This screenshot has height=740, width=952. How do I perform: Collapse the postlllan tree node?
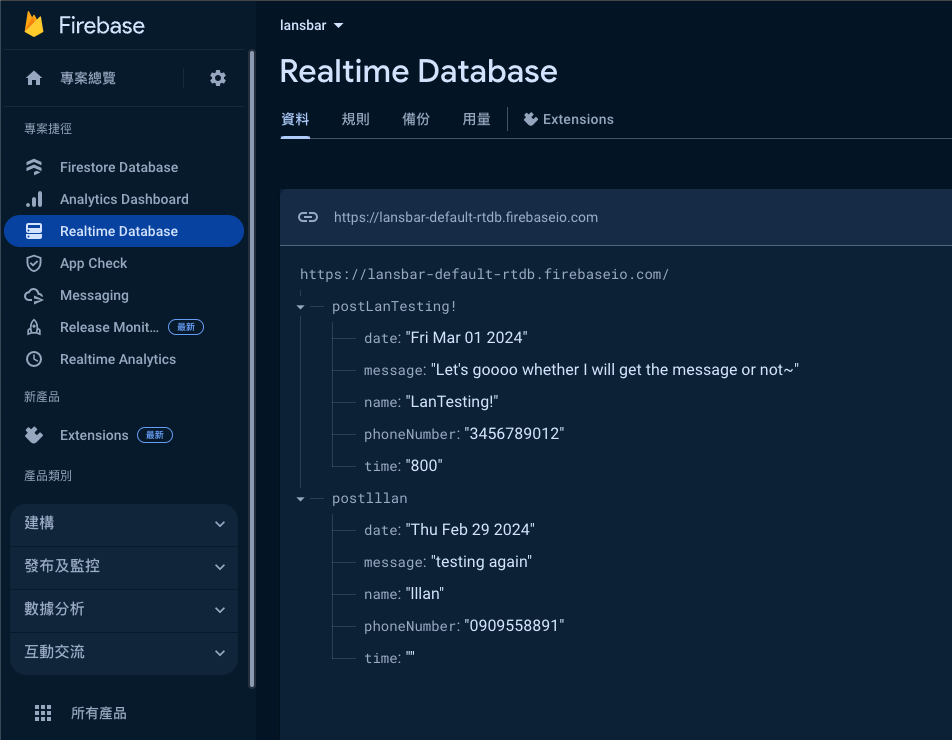click(301, 499)
